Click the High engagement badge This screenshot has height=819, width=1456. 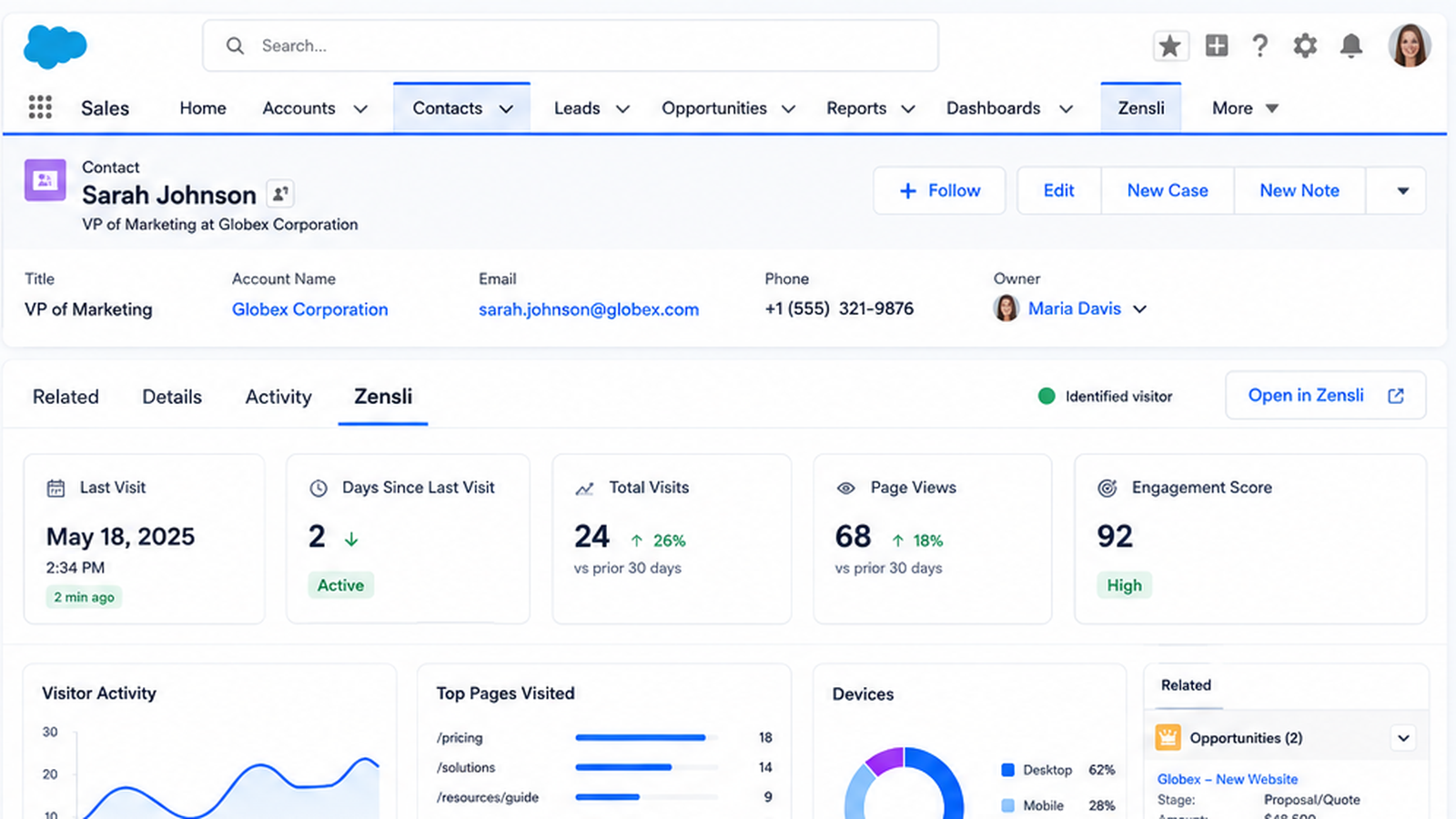click(1124, 585)
